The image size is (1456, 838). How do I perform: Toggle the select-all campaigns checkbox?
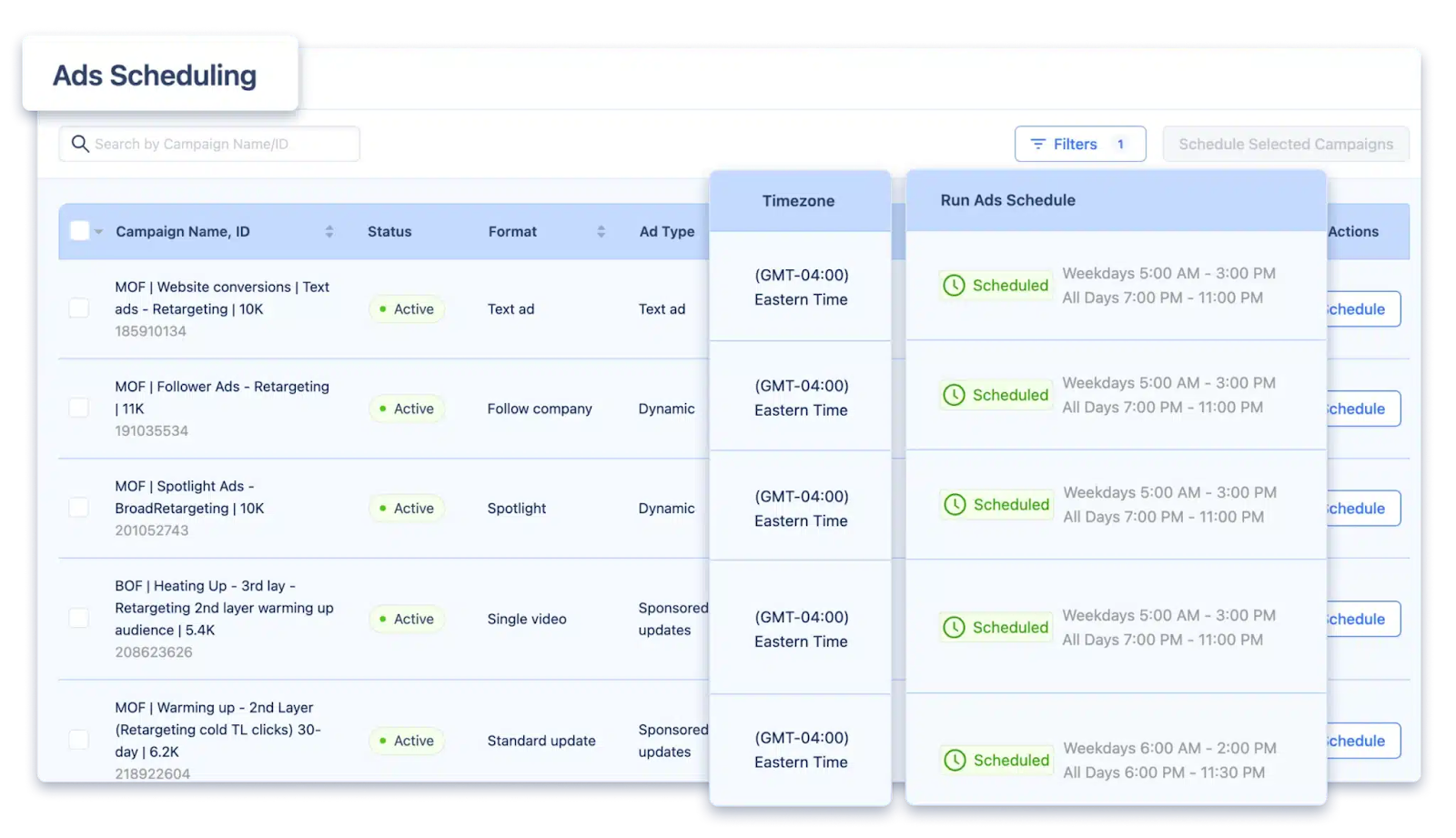click(80, 231)
